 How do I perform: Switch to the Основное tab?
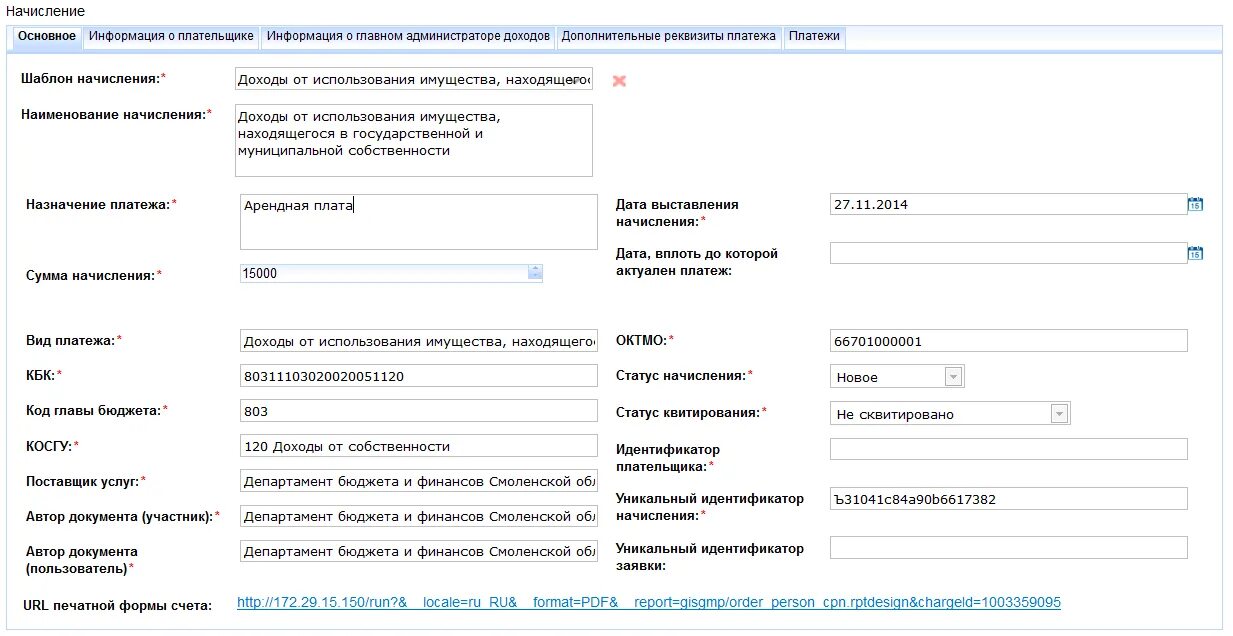click(47, 36)
